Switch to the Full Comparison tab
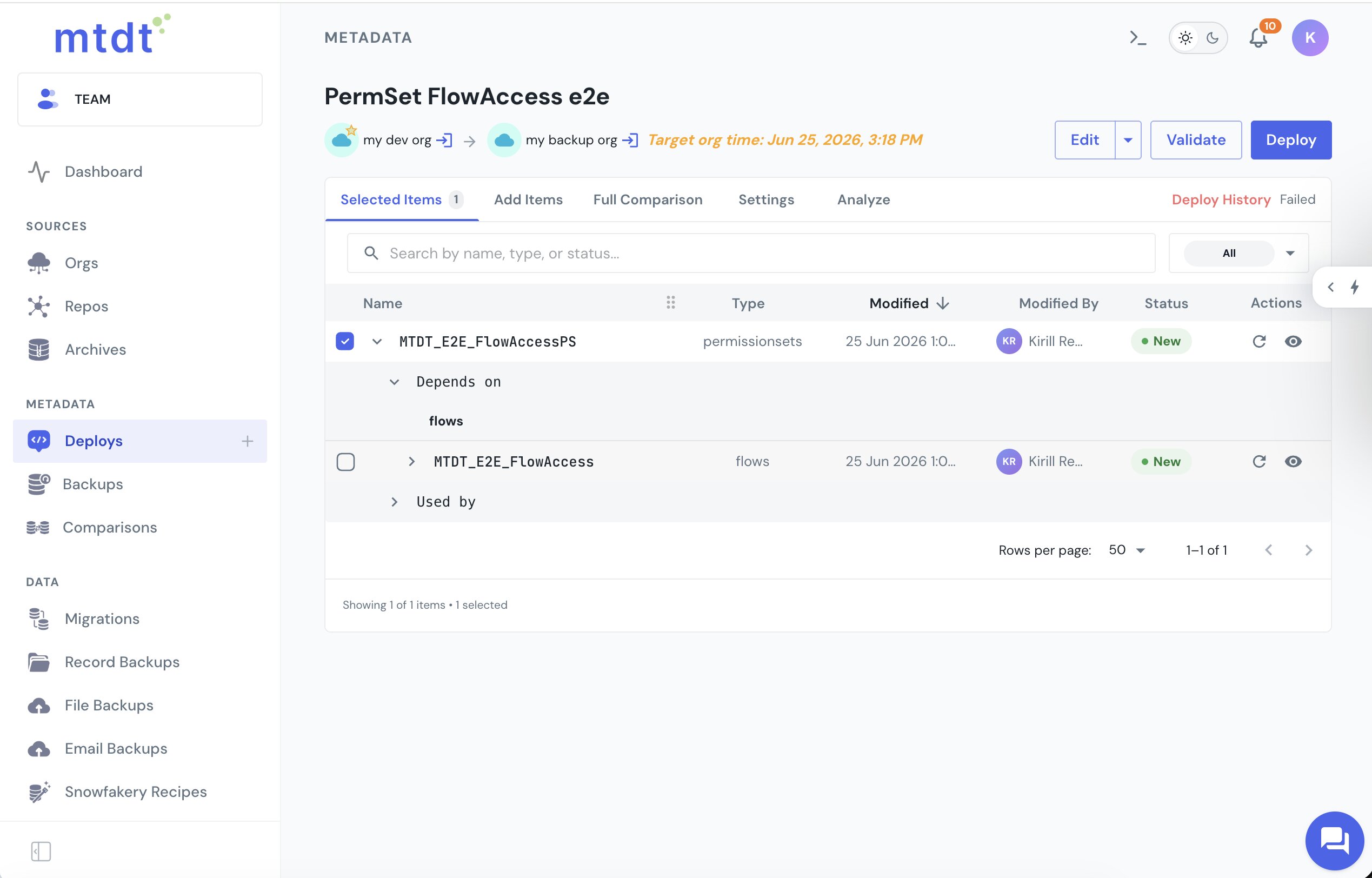The height and width of the screenshot is (878, 1372). (648, 199)
